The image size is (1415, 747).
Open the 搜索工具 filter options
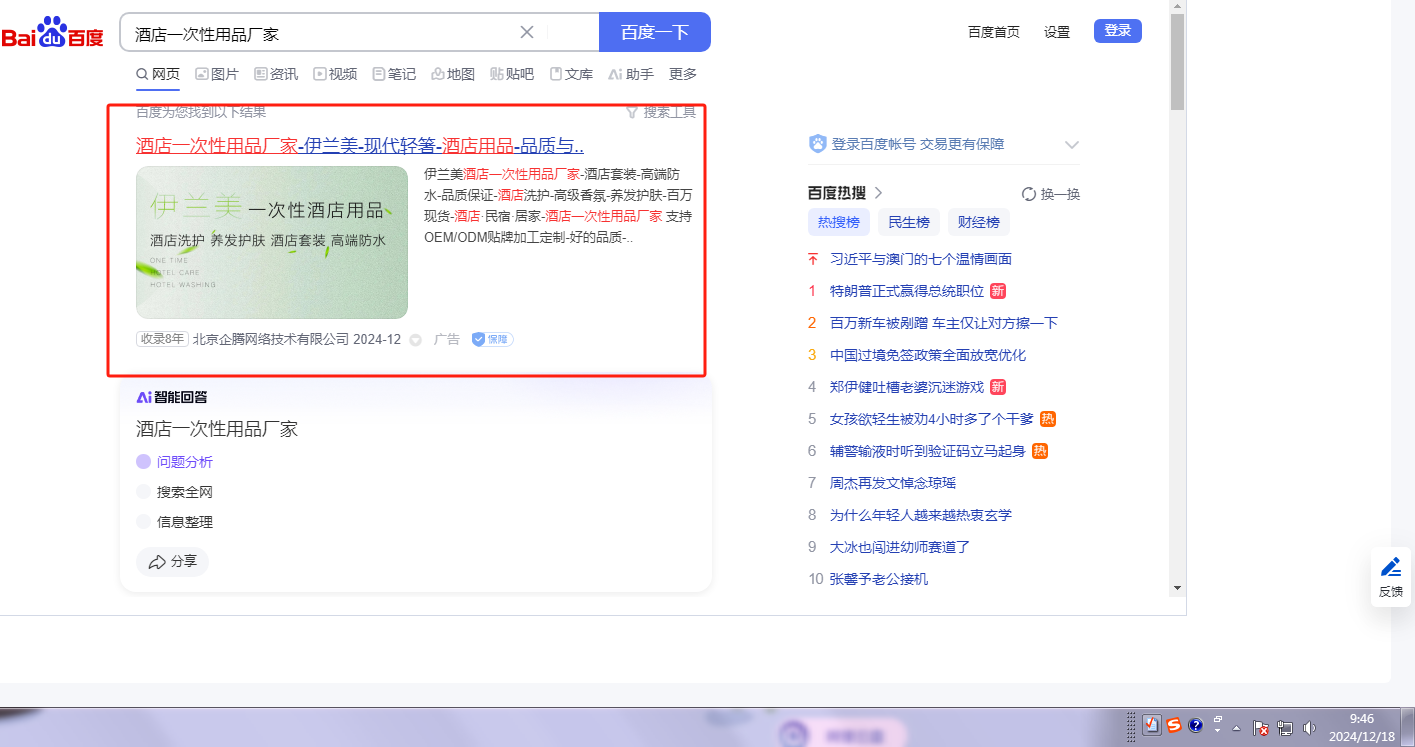[x=660, y=112]
